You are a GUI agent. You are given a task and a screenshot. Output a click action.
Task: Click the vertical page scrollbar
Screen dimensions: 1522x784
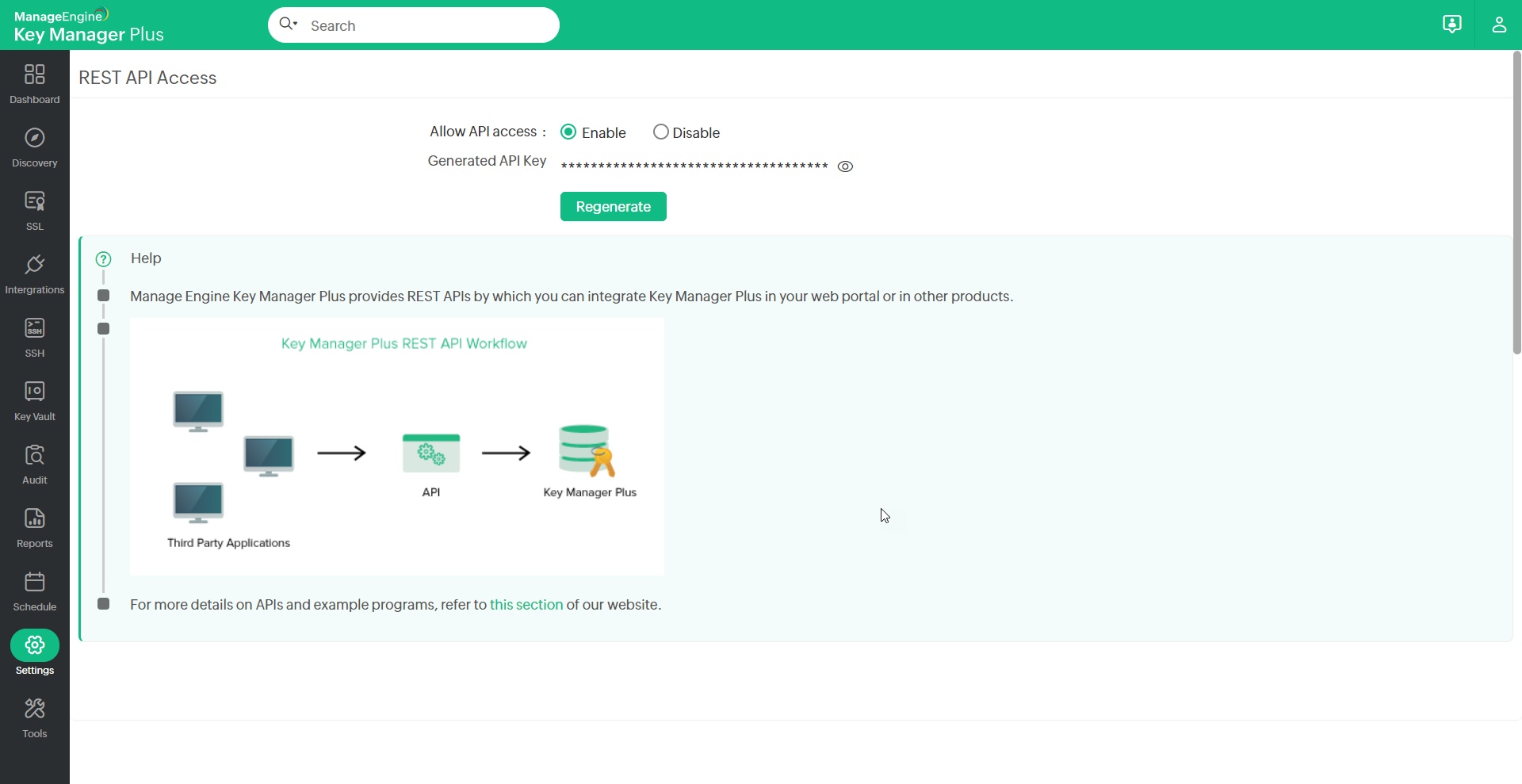(x=1516, y=202)
